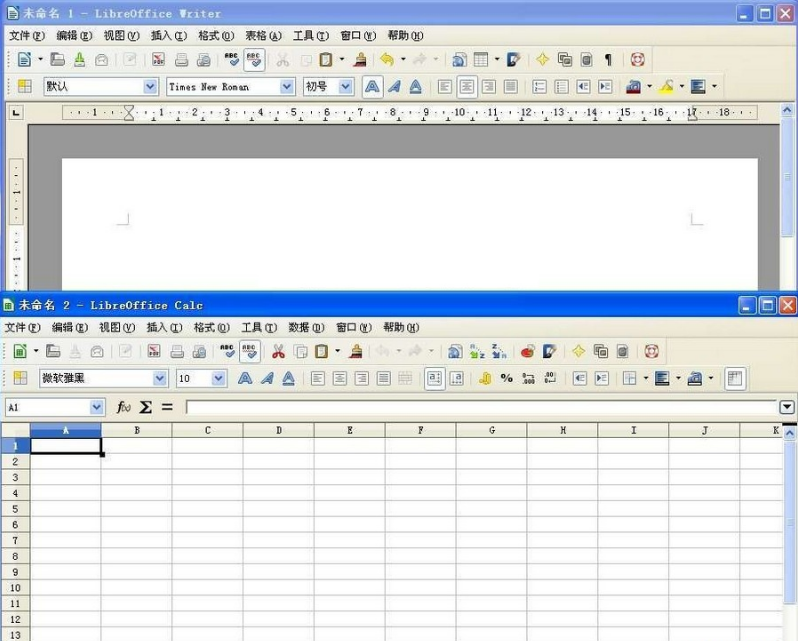Open Navigator star icon in Calc
The height and width of the screenshot is (641, 798).
[578, 351]
